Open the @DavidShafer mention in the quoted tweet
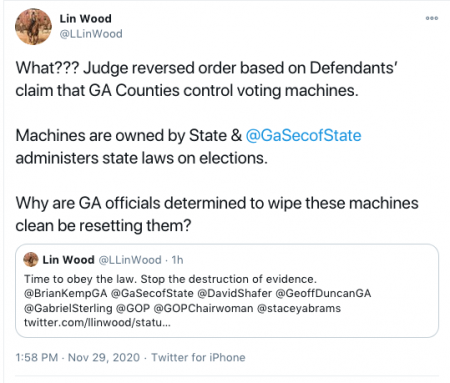This screenshot has width=450, height=383. (235, 293)
